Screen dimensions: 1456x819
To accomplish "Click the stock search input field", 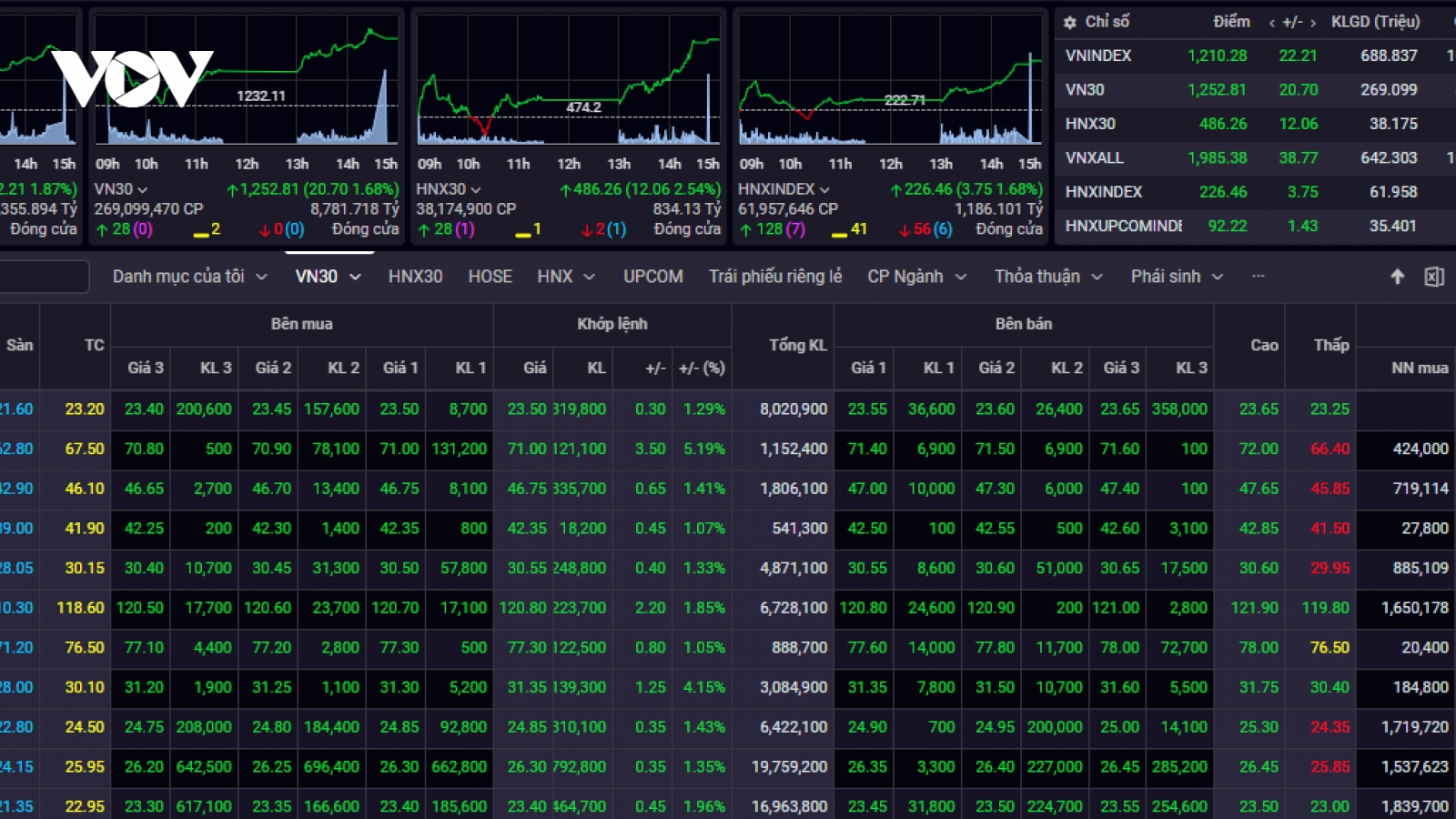I will click(x=44, y=277).
